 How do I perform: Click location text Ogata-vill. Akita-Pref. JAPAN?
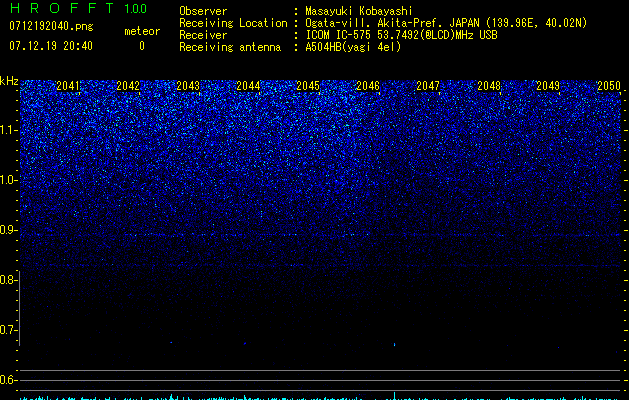(x=392, y=23)
